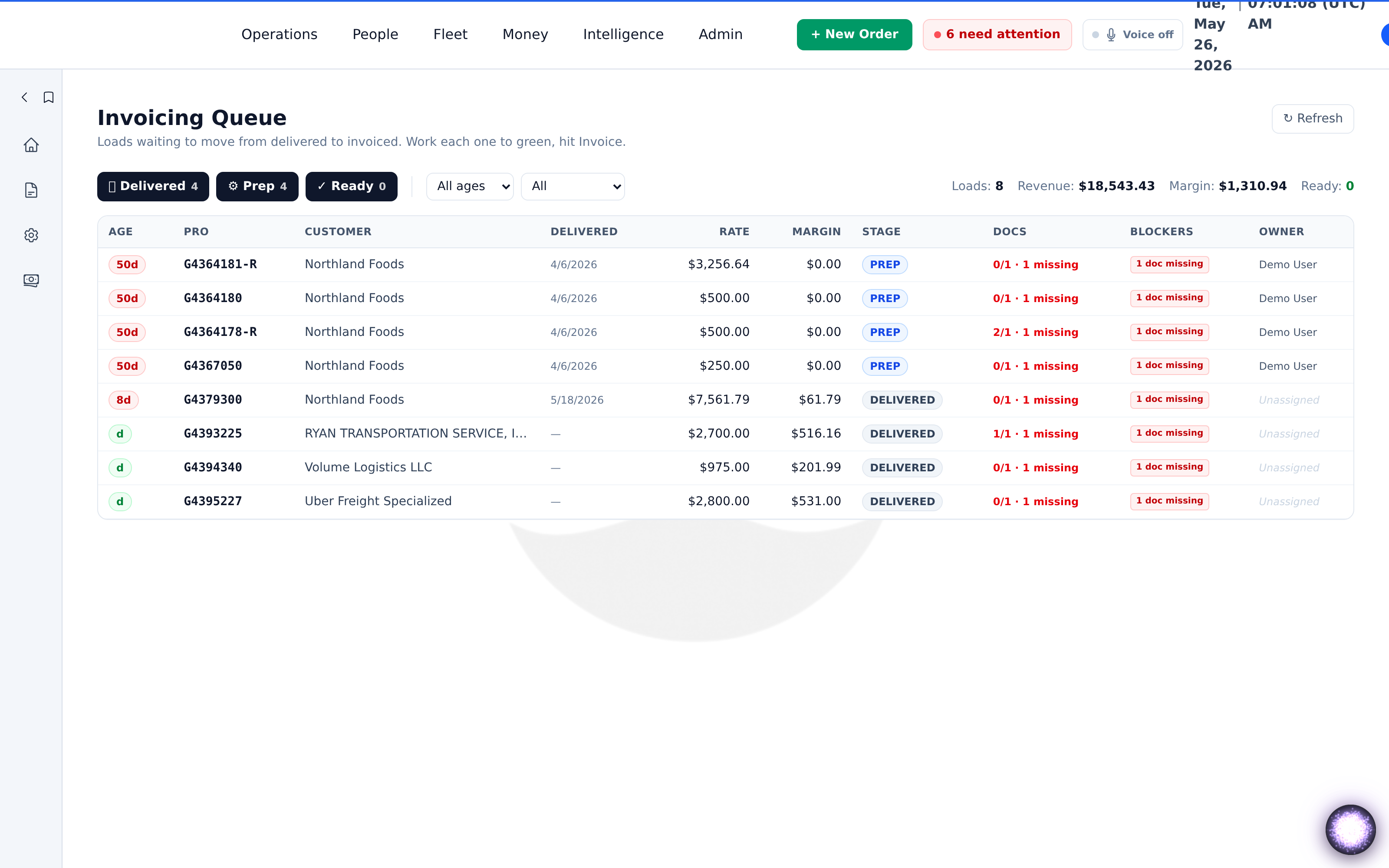The height and width of the screenshot is (868, 1389).
Task: Click the 8d age badge
Action: coord(123,400)
